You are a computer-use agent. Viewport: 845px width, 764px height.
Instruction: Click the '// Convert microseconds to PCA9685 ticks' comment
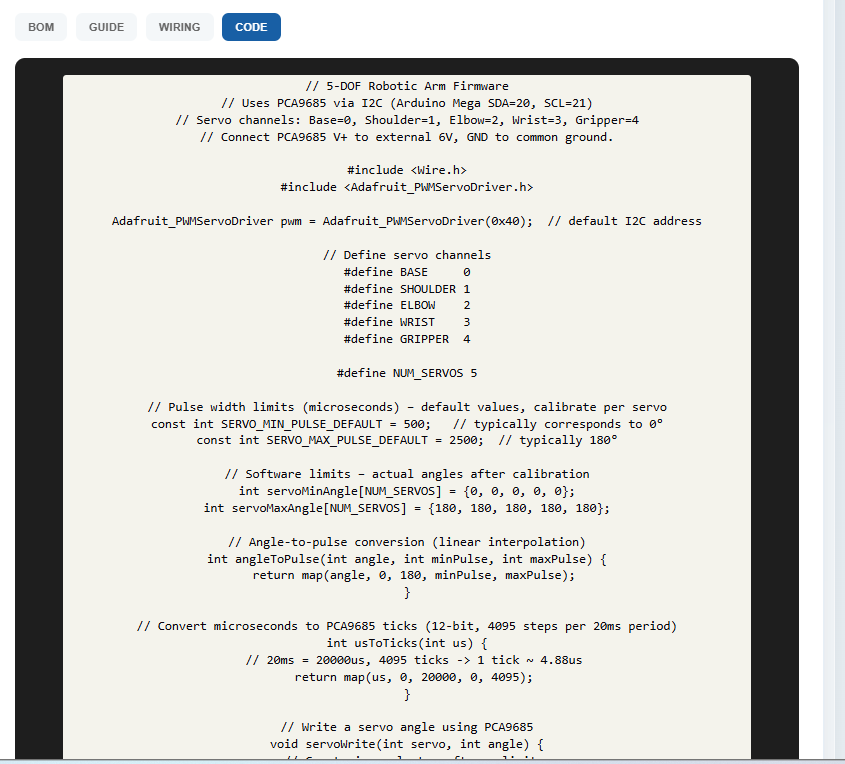click(407, 626)
